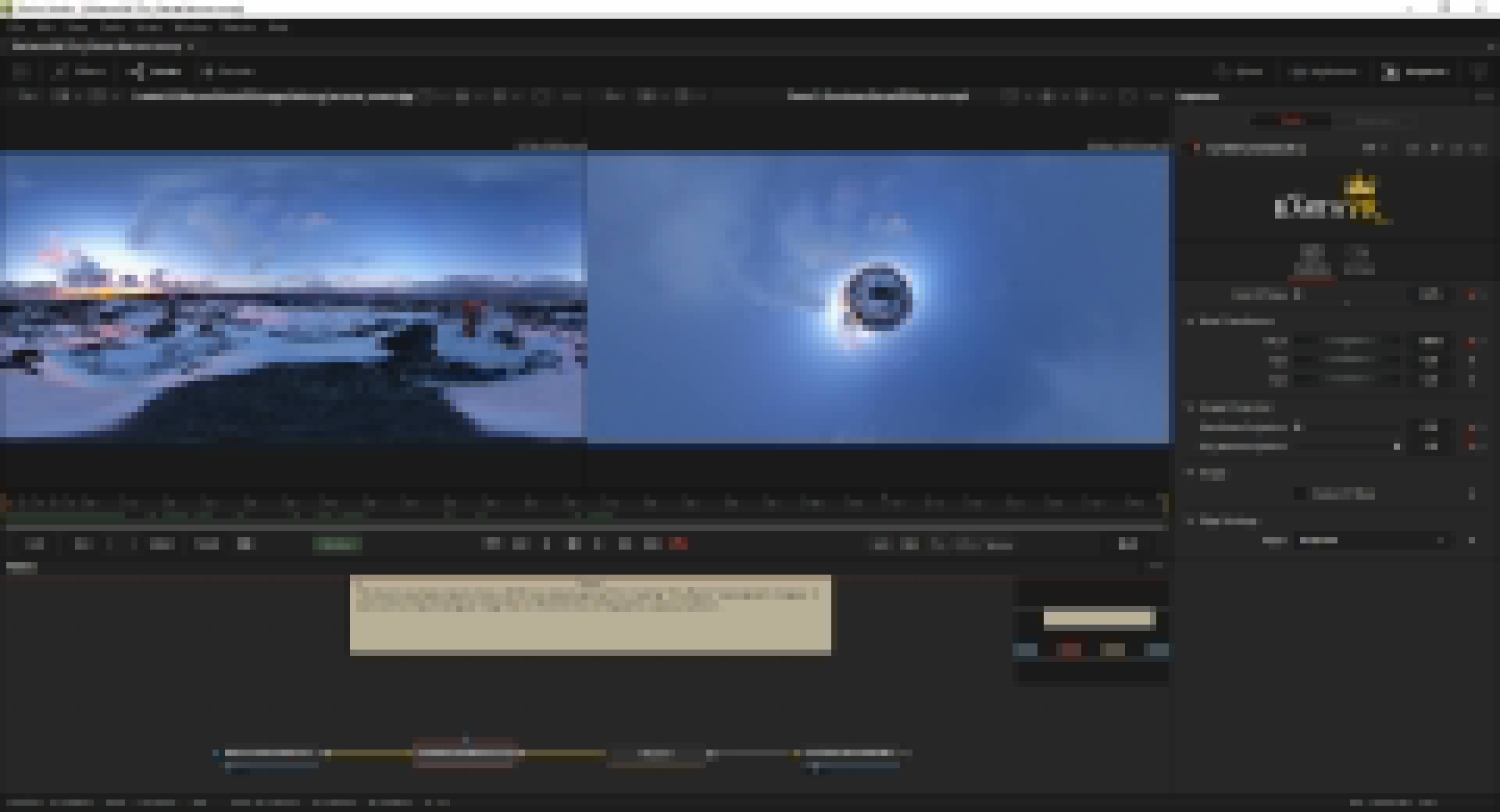Collapse the first Inspector section with three sliders
This screenshot has width=1500, height=812.
[1191, 321]
